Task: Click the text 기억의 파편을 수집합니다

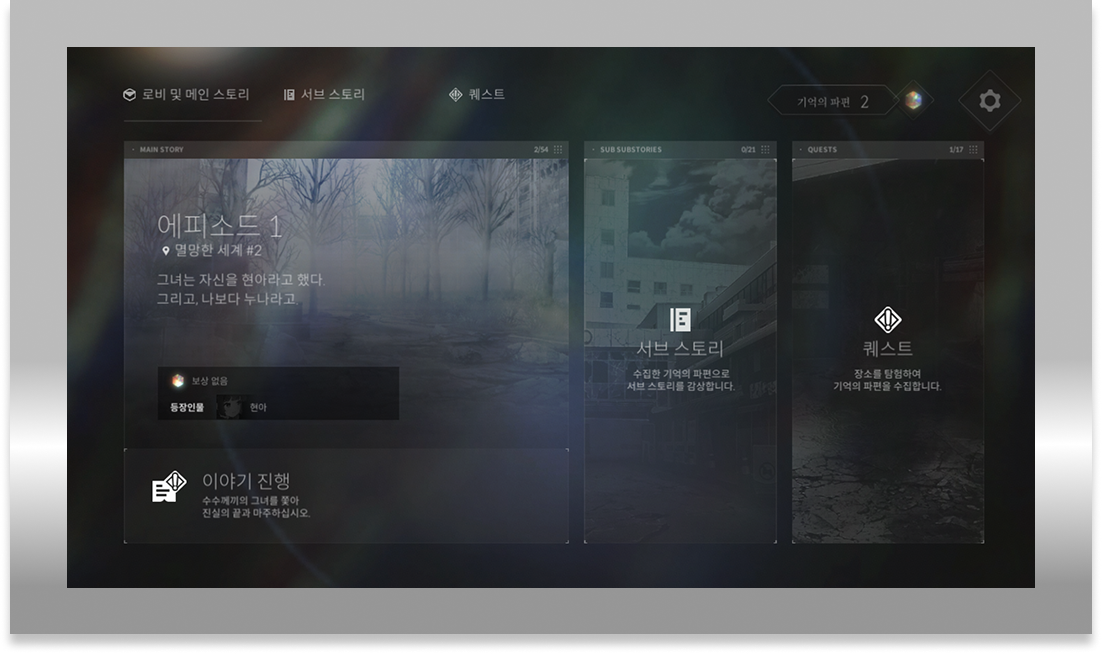Action: tap(888, 386)
